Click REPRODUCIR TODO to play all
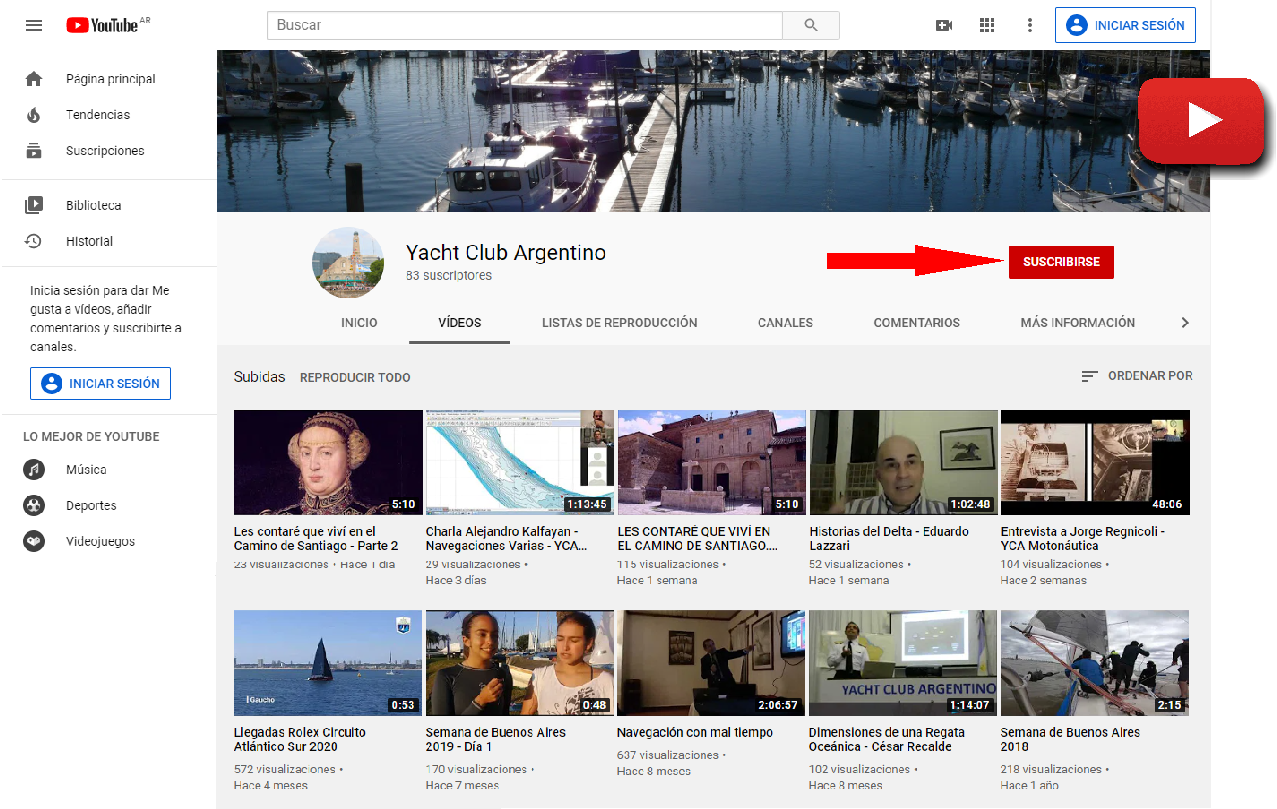The image size is (1277, 809). [355, 378]
